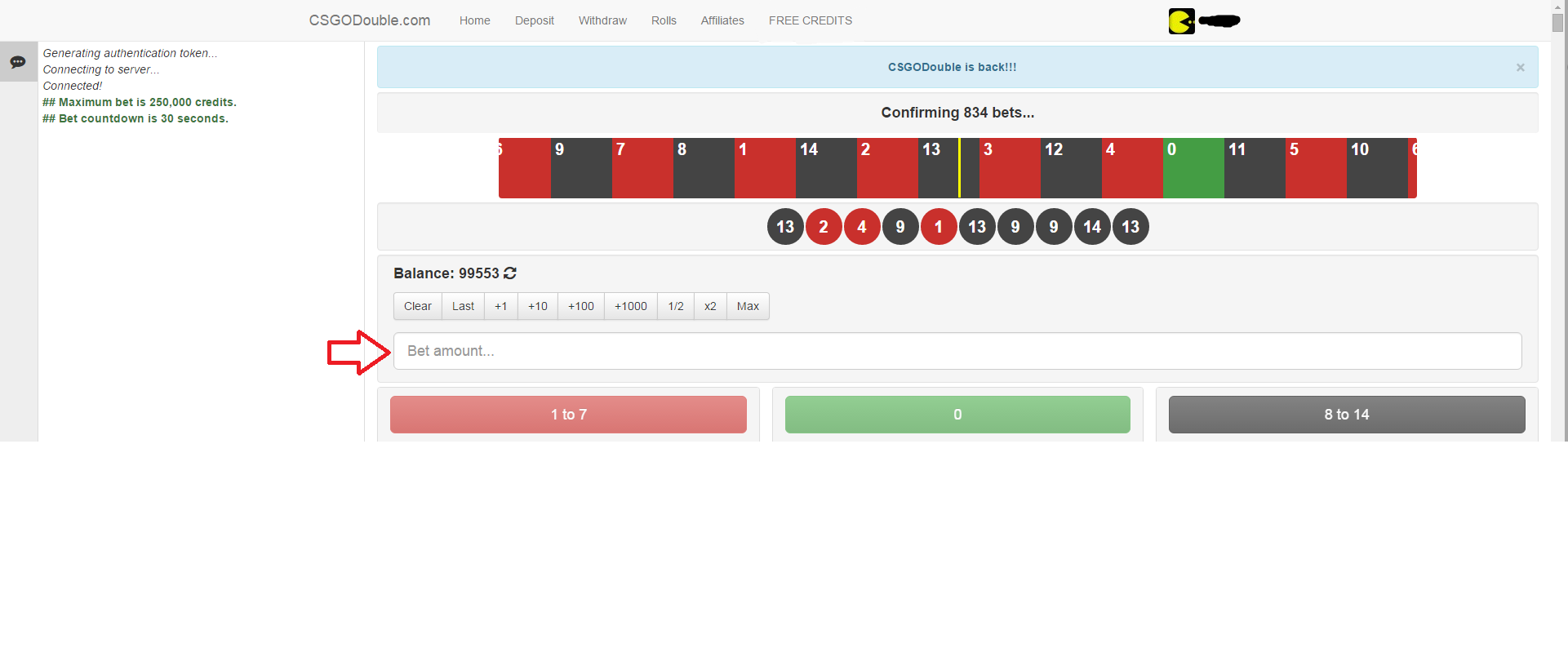Click the wheel tile numbered 10
Viewport: 1568px width, 666px height.
[1377, 168]
